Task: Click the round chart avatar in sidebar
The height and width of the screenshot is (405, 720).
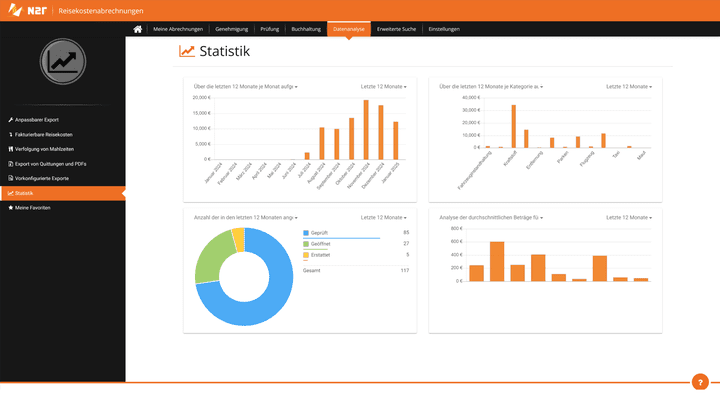Action: coord(62,62)
